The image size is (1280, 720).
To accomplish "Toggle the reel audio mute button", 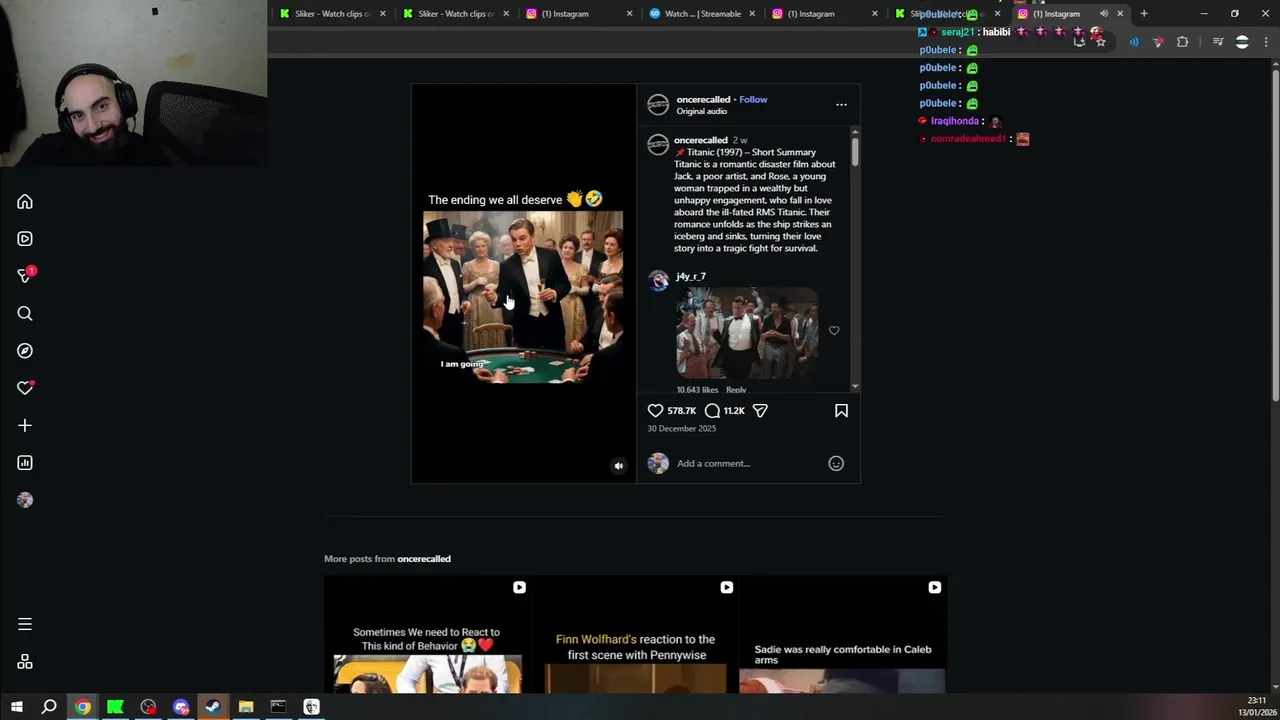I will 618,466.
